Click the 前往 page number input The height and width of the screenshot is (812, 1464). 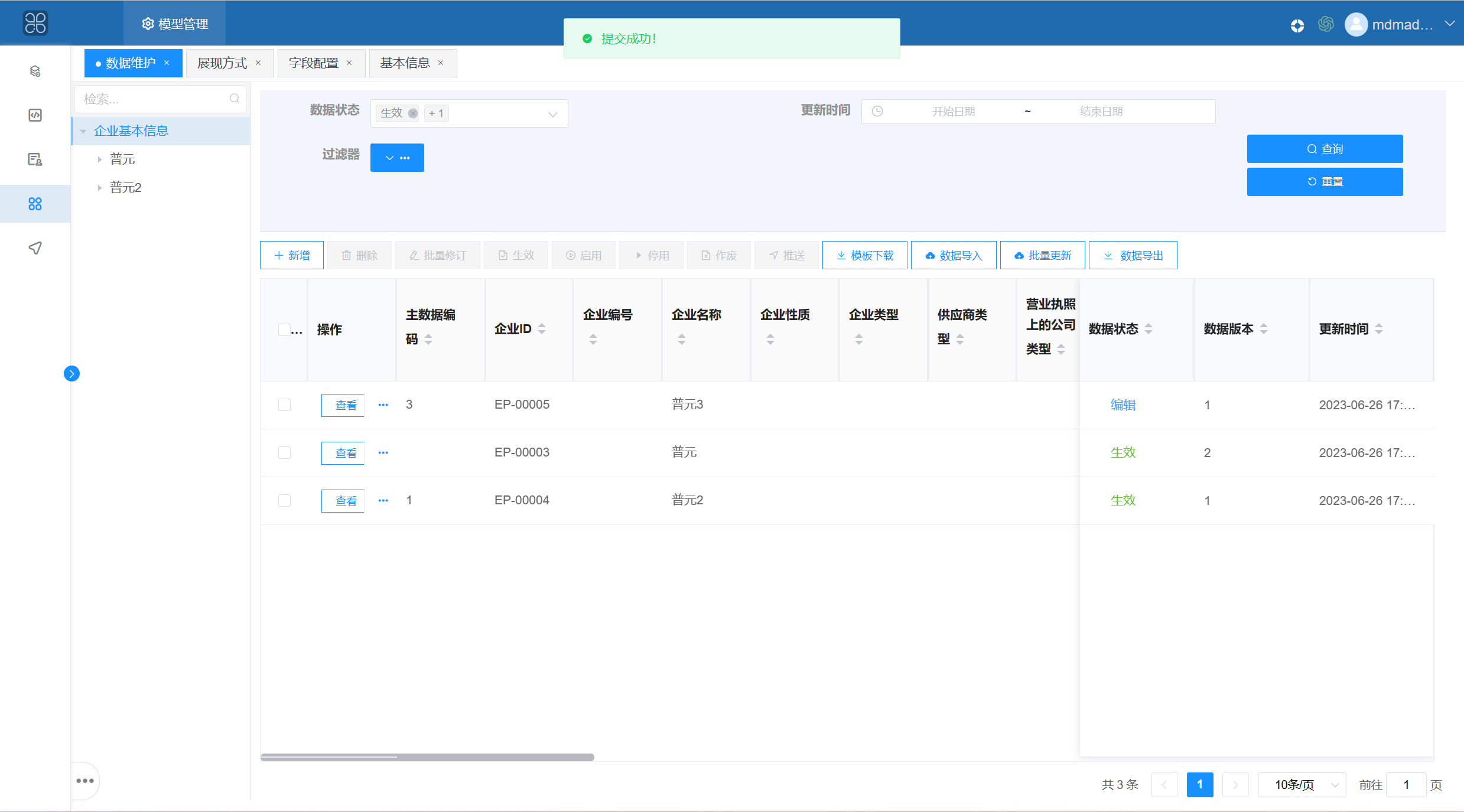(x=1406, y=784)
